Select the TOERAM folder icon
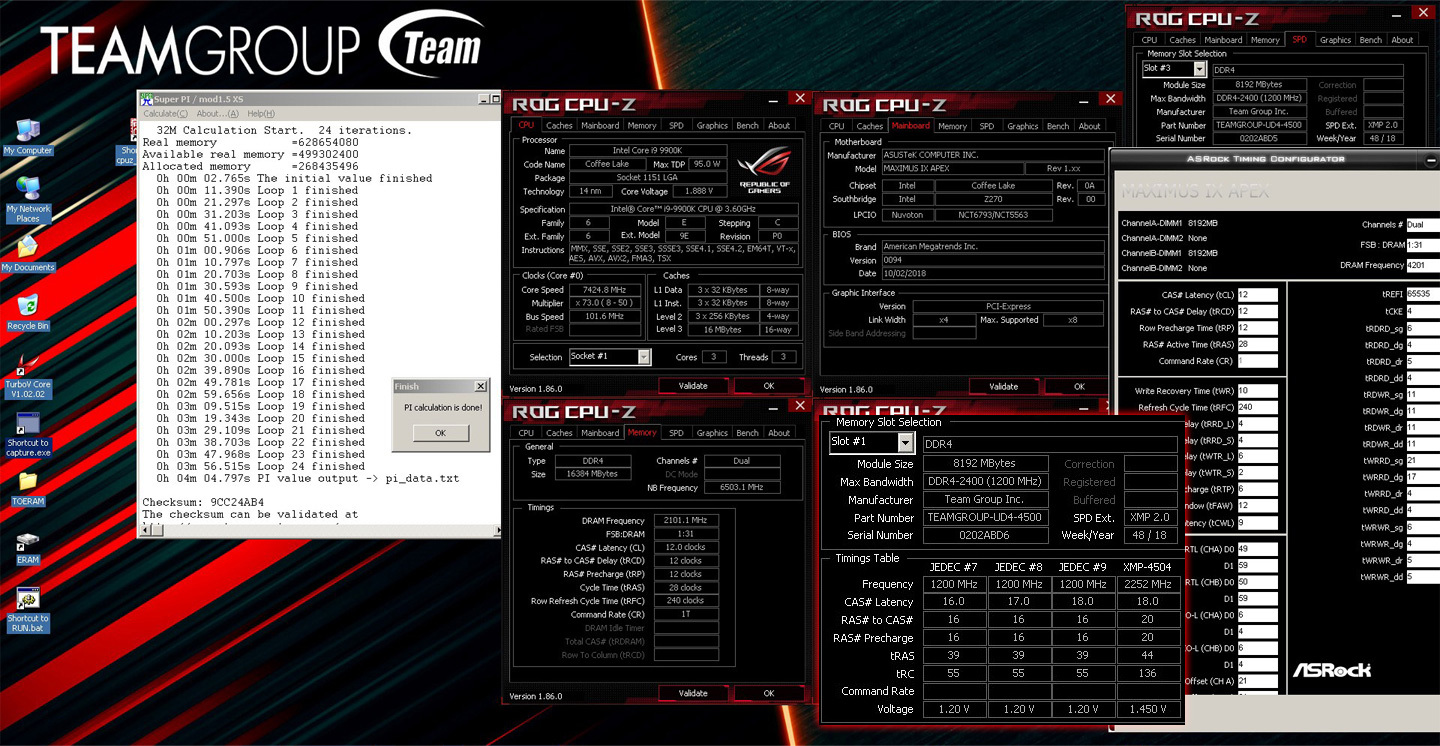1440x746 pixels. tap(28, 490)
